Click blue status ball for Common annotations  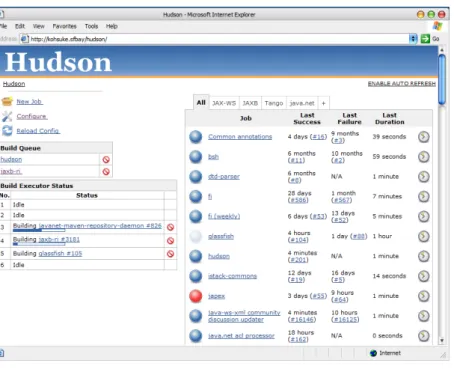tap(196, 137)
